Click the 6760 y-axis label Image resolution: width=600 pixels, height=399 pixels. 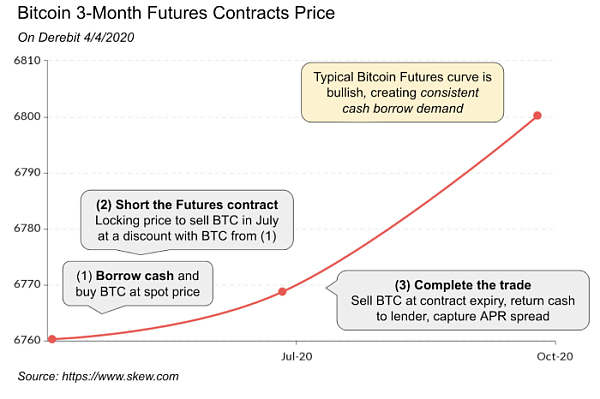27,340
